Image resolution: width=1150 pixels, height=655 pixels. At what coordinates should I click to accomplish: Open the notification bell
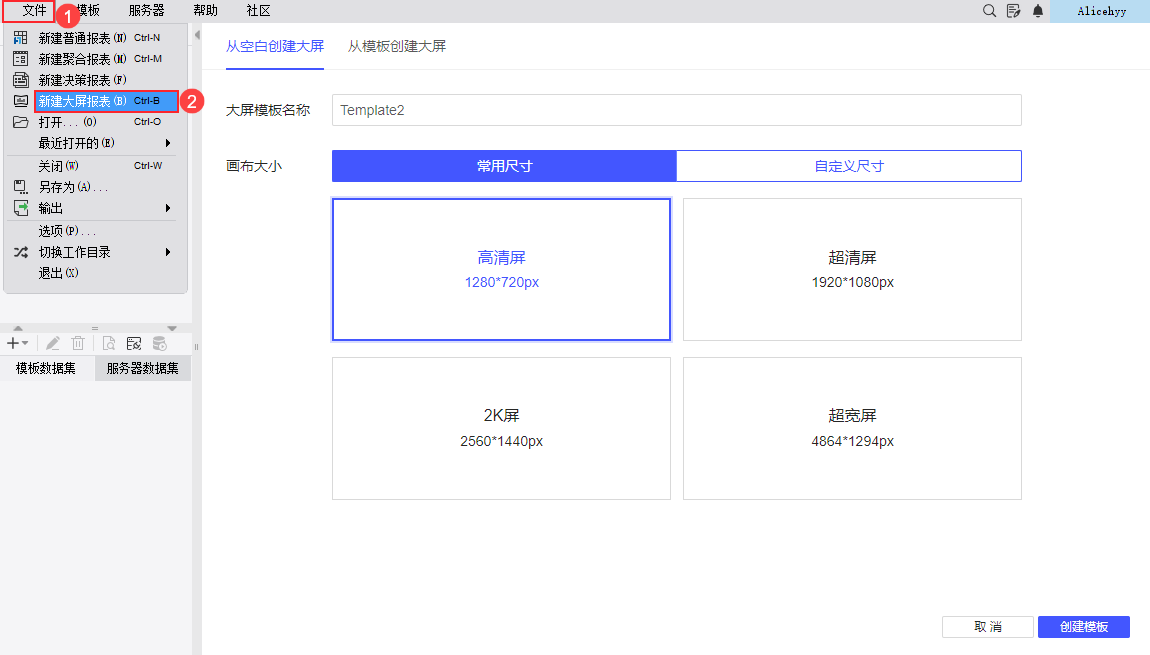[x=1038, y=11]
